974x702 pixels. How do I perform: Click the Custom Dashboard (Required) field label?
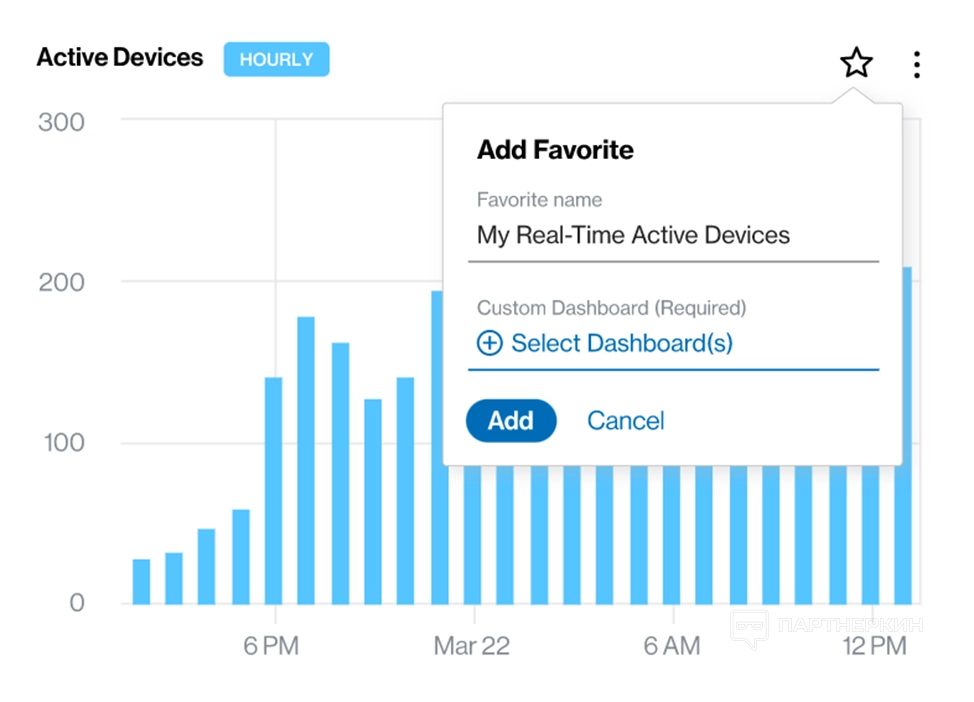611,308
